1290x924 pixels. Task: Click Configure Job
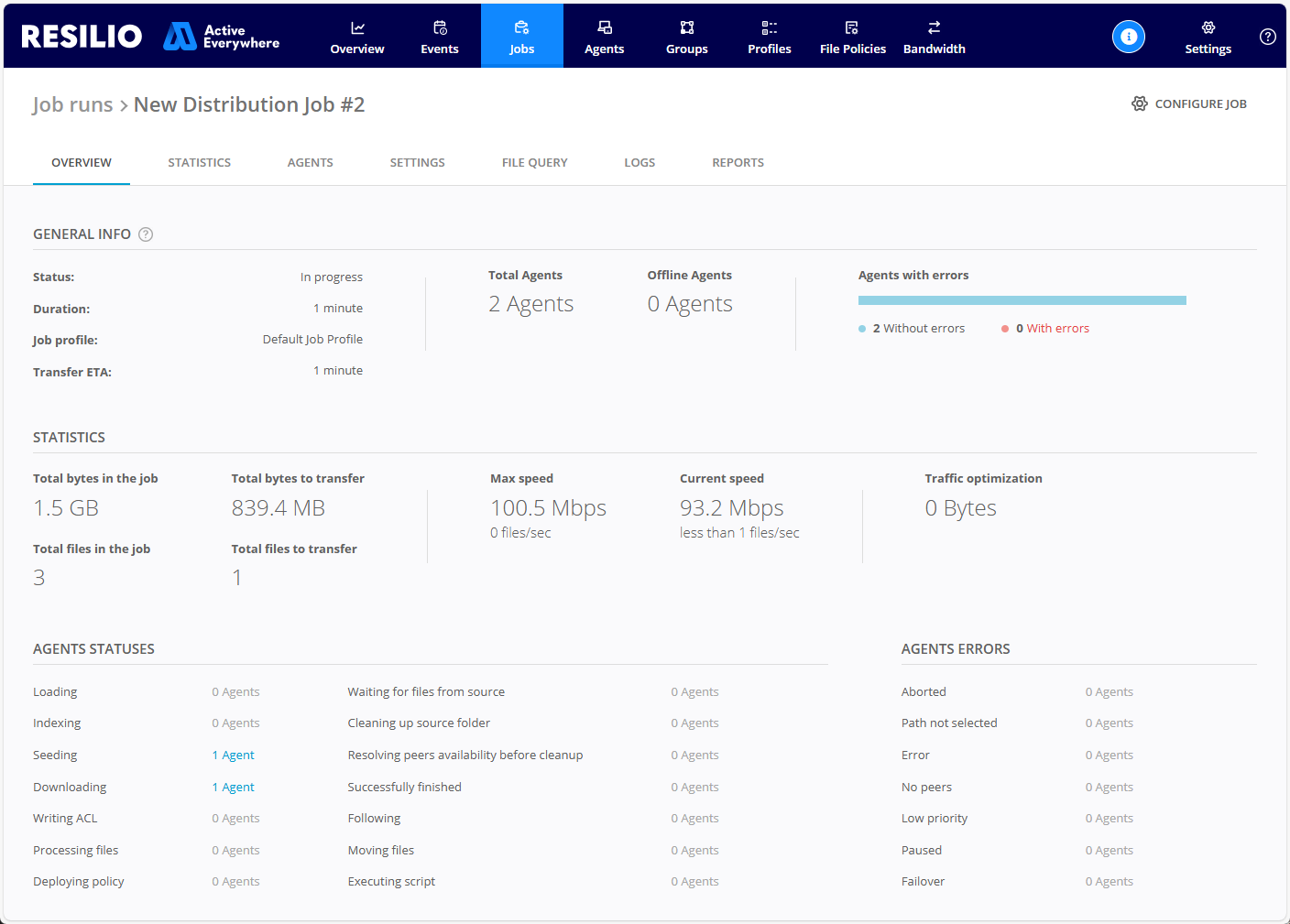1189,103
